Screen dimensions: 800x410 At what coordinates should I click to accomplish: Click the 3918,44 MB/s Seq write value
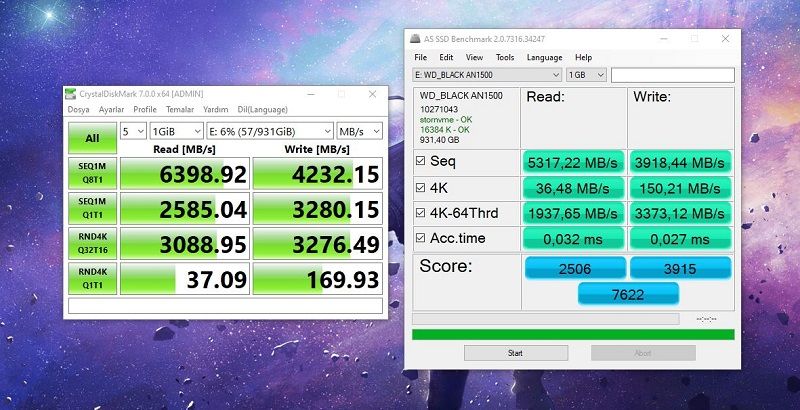coord(680,162)
